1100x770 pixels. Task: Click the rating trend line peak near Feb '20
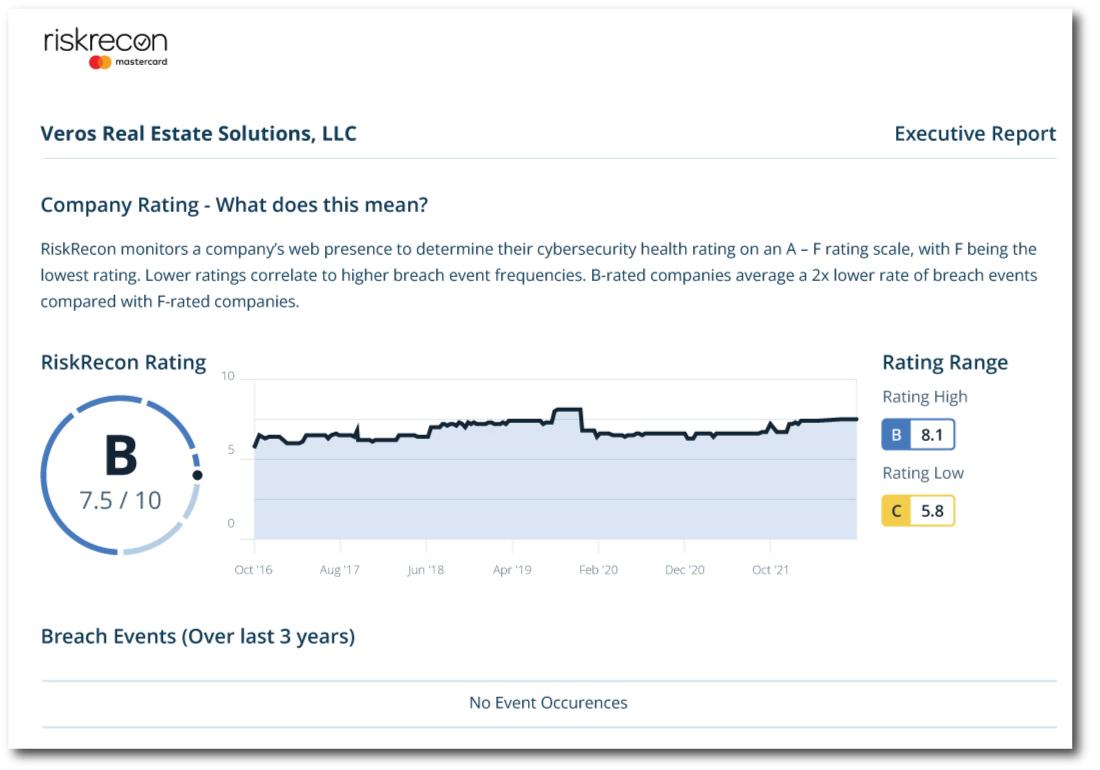(568, 408)
